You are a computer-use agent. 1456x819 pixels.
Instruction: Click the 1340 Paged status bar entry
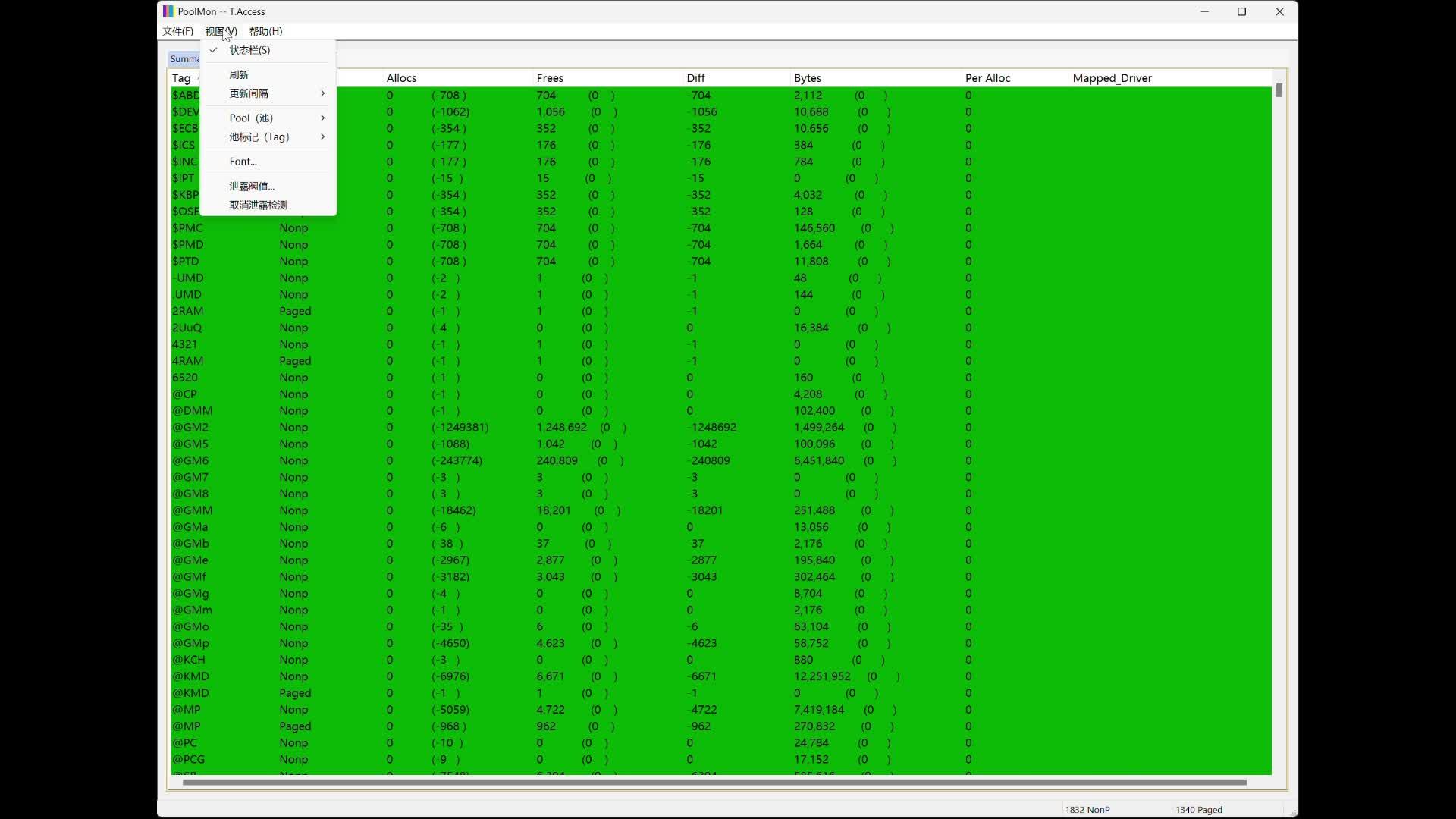pyautogui.click(x=1199, y=810)
